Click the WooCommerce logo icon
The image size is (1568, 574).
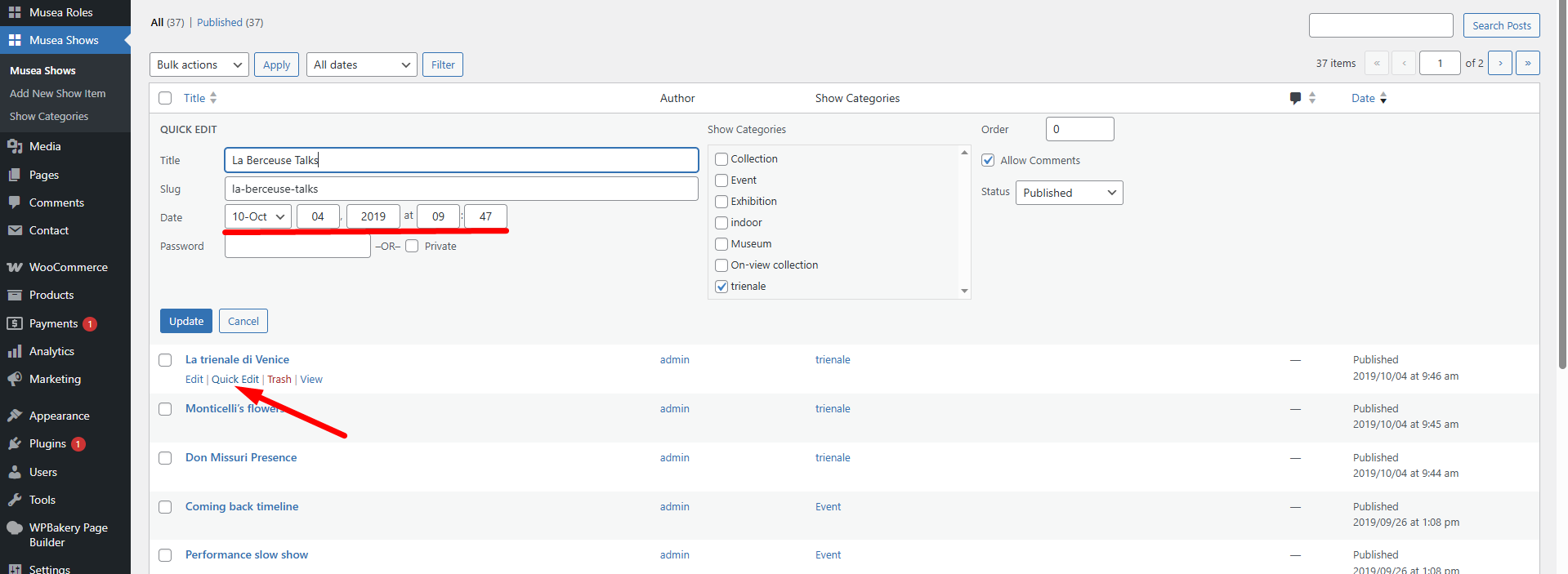(x=15, y=267)
